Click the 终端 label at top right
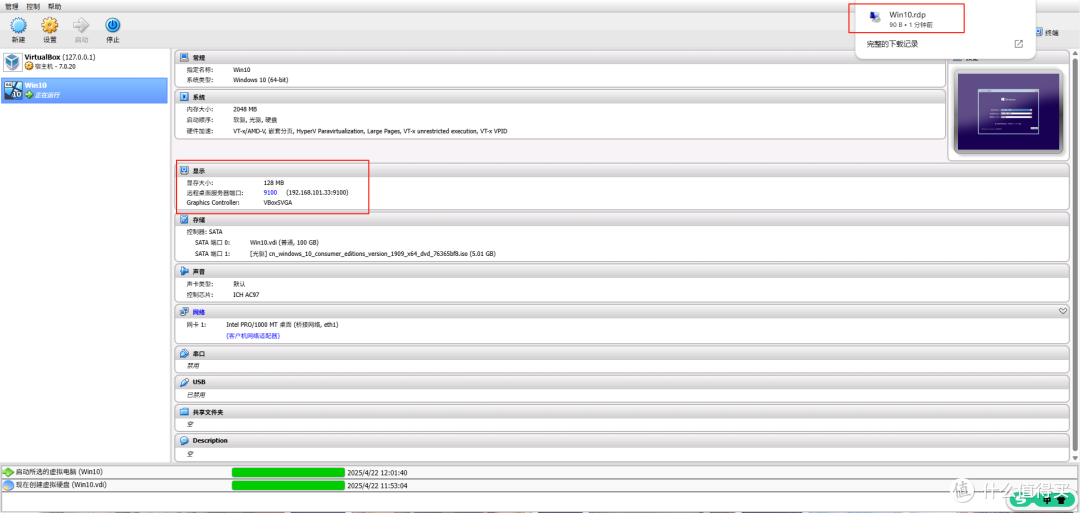Viewport: 1080px width, 513px height. coord(1052,33)
